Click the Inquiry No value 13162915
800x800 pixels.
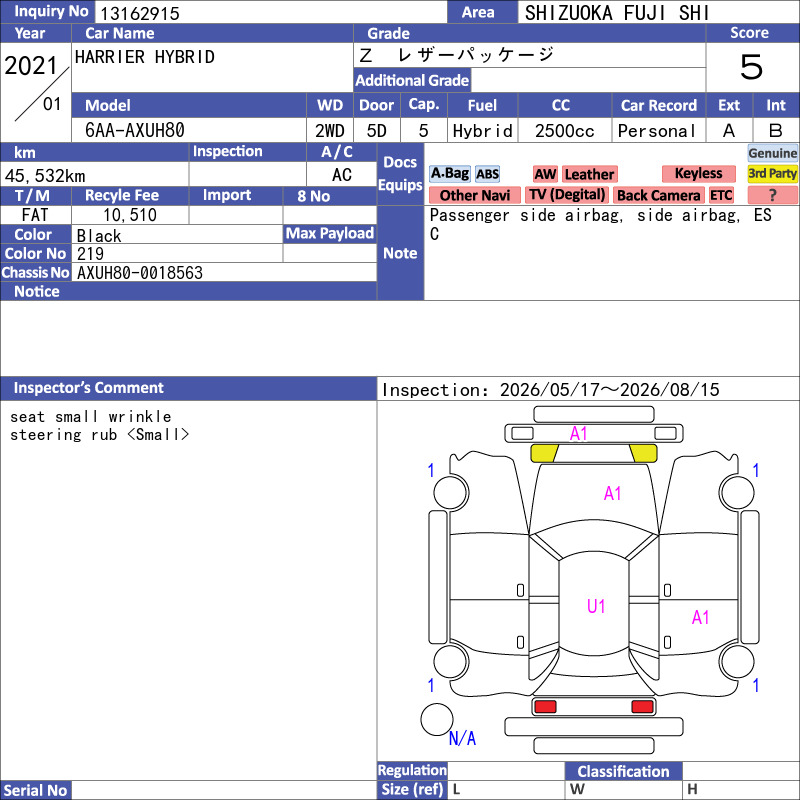pyautogui.click(x=140, y=13)
